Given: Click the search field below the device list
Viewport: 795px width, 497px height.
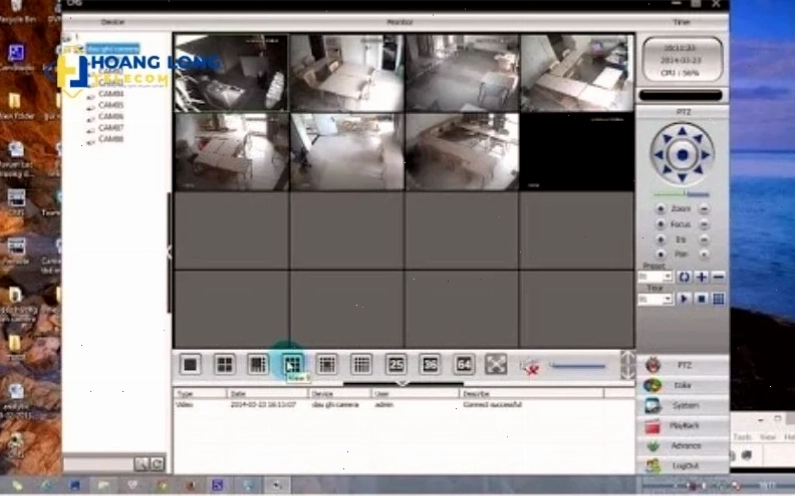Looking at the screenshot, I should 98,464.
